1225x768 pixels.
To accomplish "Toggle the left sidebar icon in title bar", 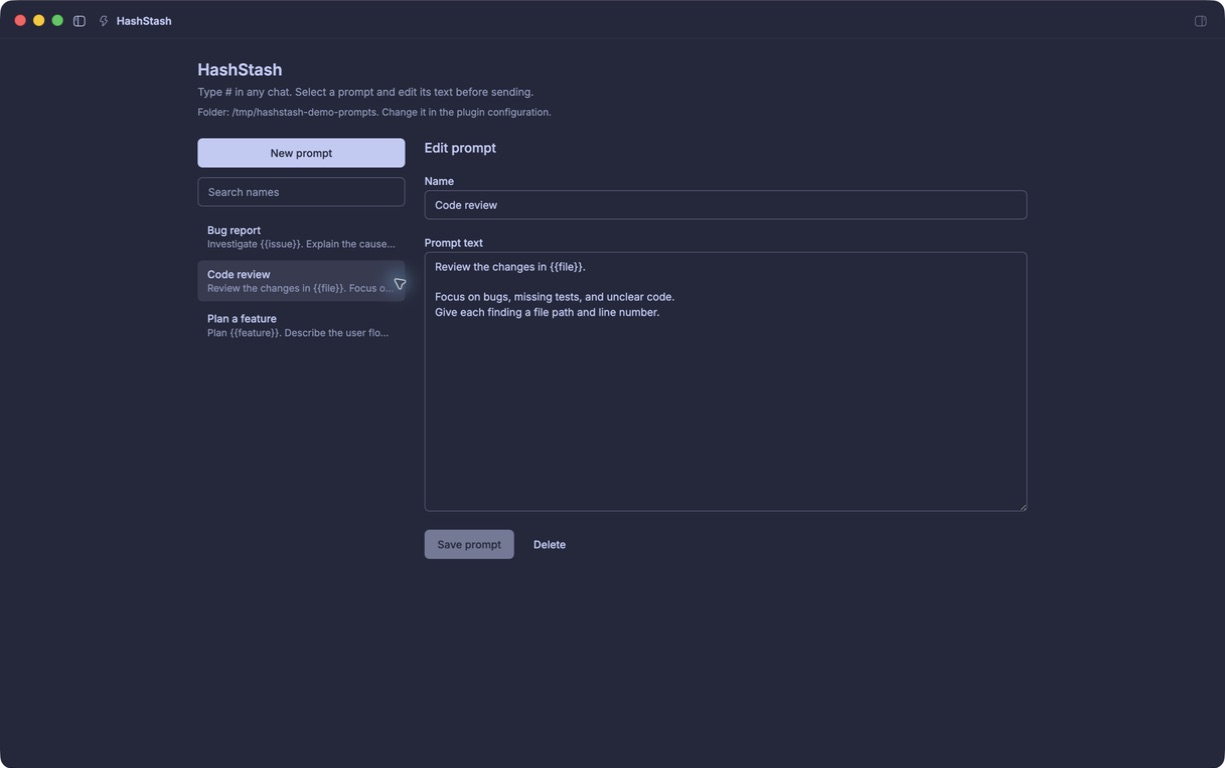I will [79, 21].
